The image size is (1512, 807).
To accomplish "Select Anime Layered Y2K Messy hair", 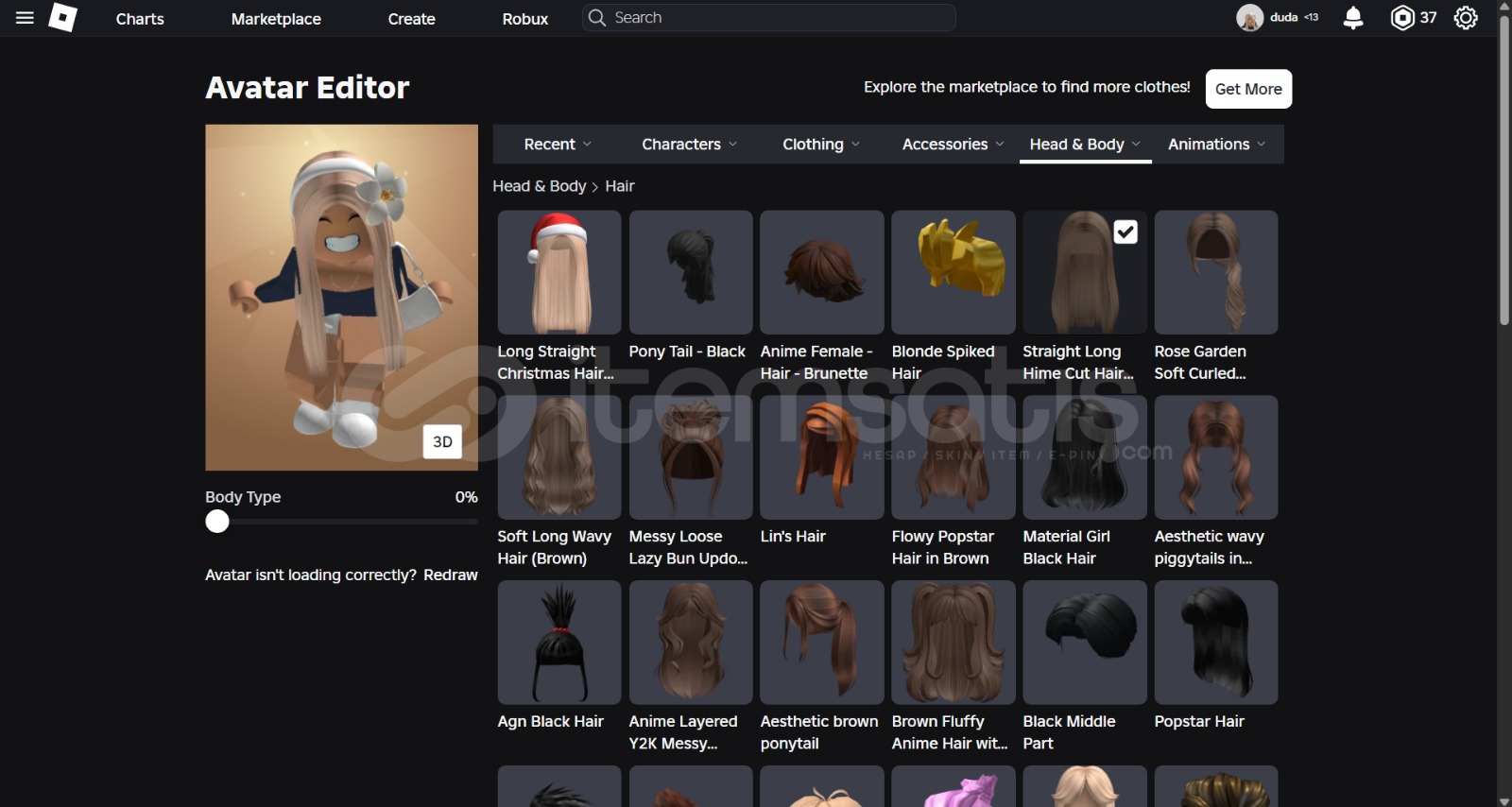I will [x=691, y=643].
